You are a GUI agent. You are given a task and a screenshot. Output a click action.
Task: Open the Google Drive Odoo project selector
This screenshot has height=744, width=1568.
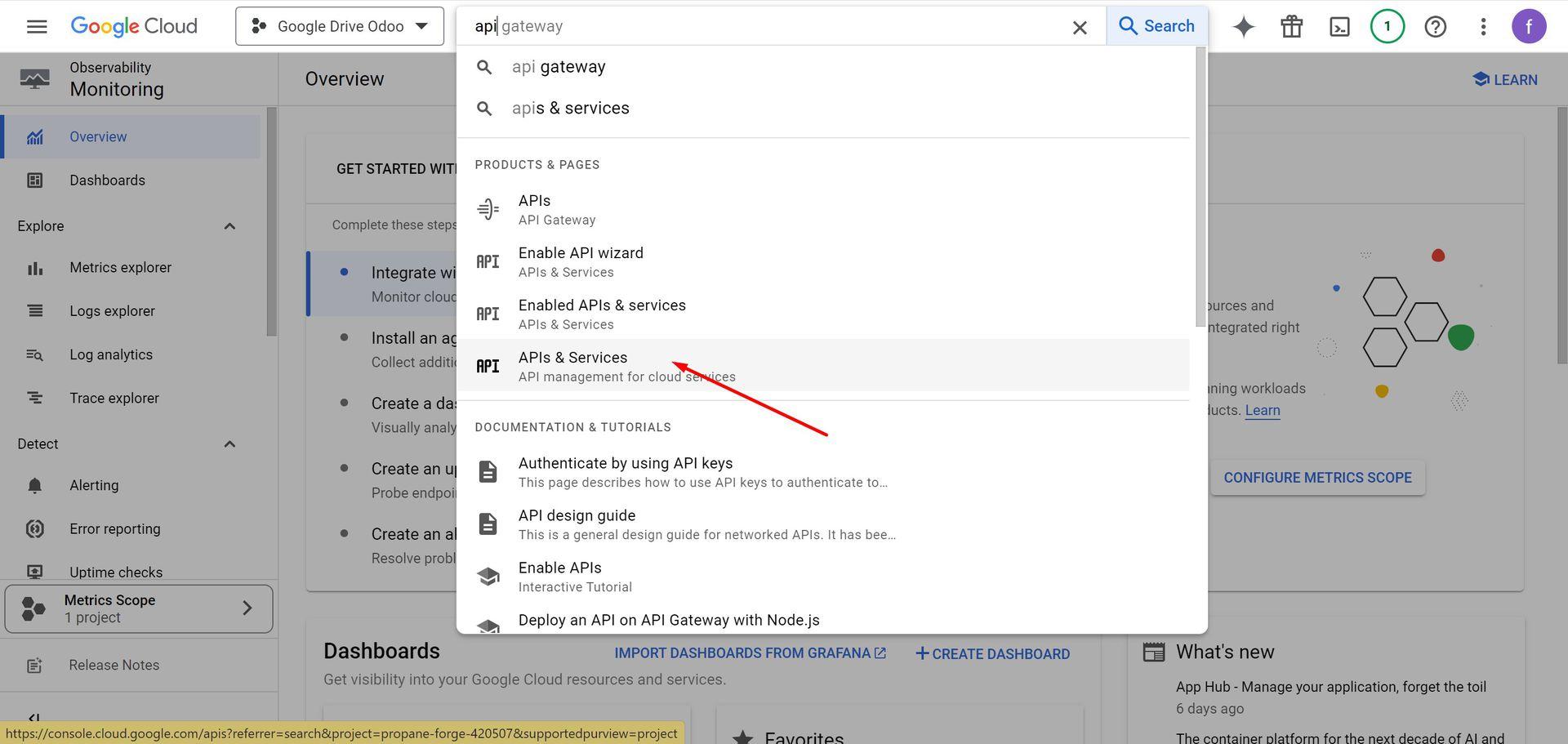340,26
